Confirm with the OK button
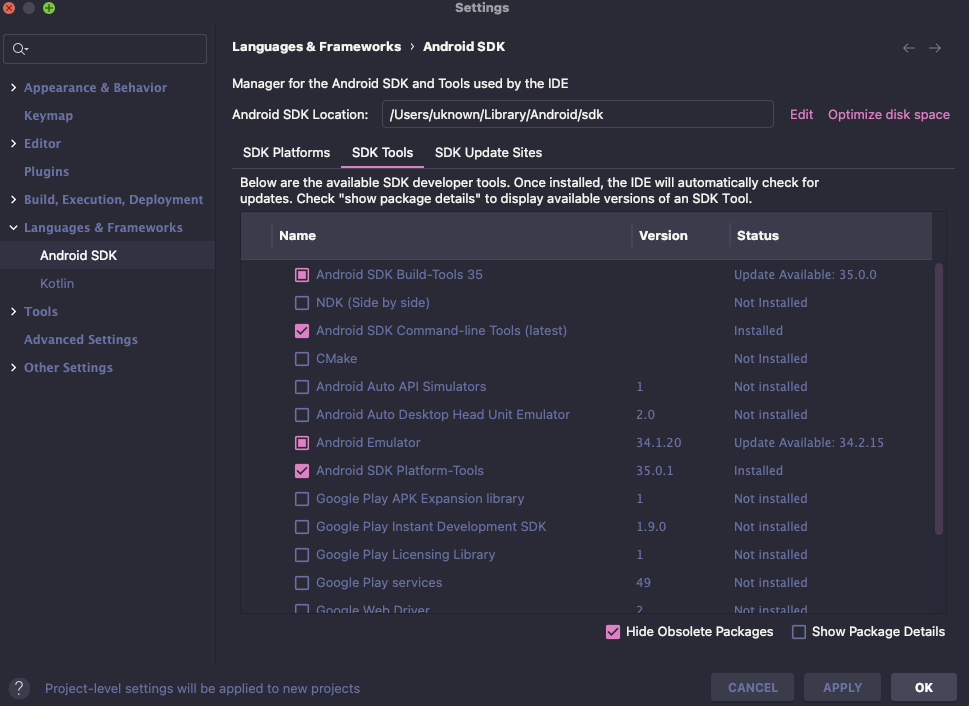Image resolution: width=969 pixels, height=706 pixels. [x=924, y=687]
